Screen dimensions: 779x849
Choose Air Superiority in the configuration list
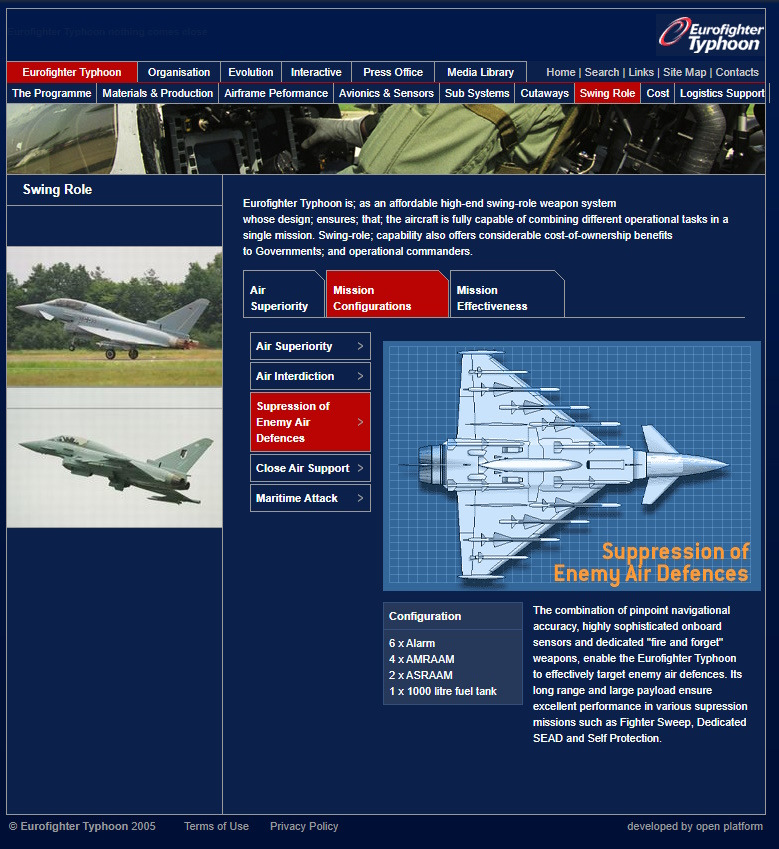tap(310, 346)
